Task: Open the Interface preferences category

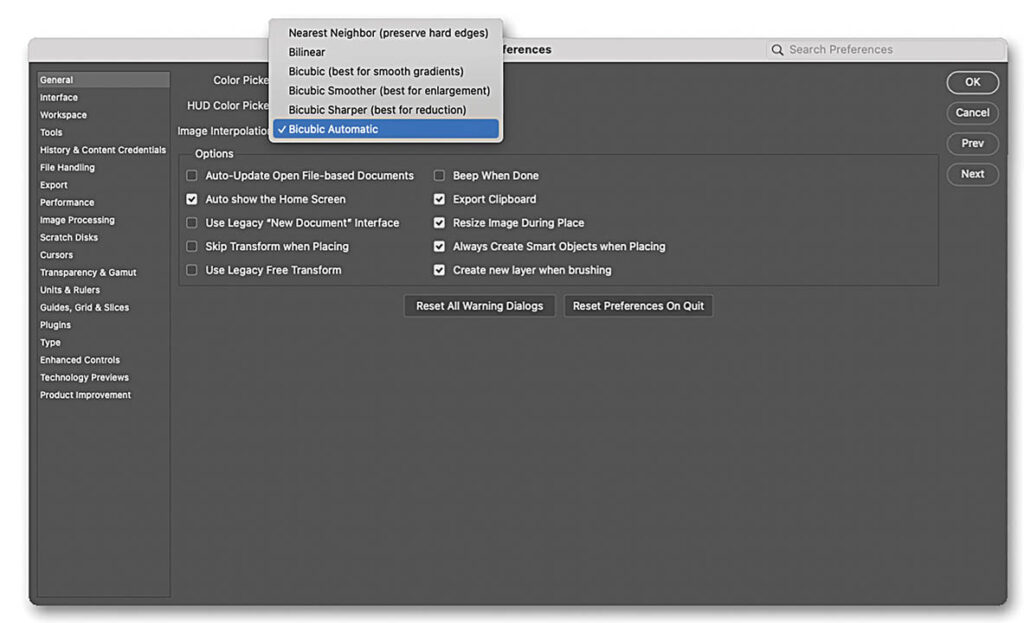Action: pos(59,98)
